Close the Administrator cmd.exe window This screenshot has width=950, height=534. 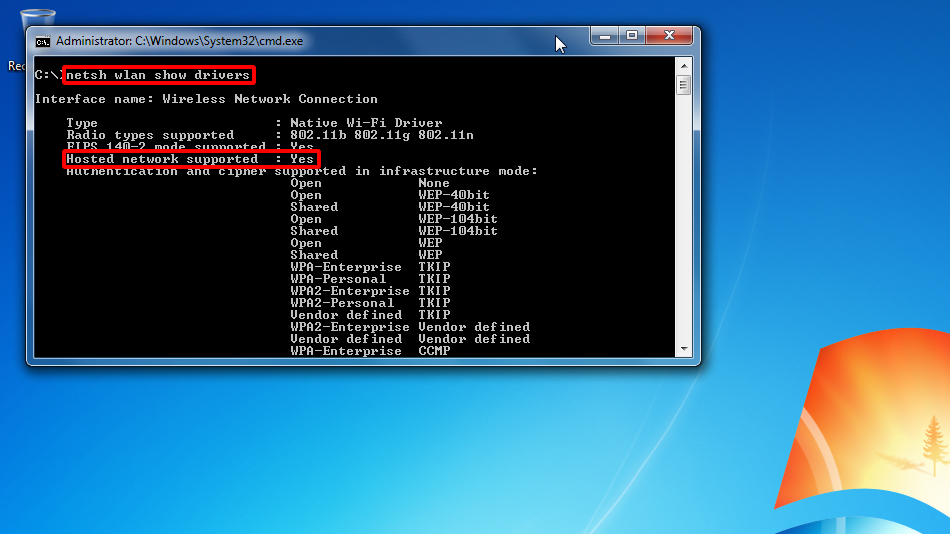668,36
